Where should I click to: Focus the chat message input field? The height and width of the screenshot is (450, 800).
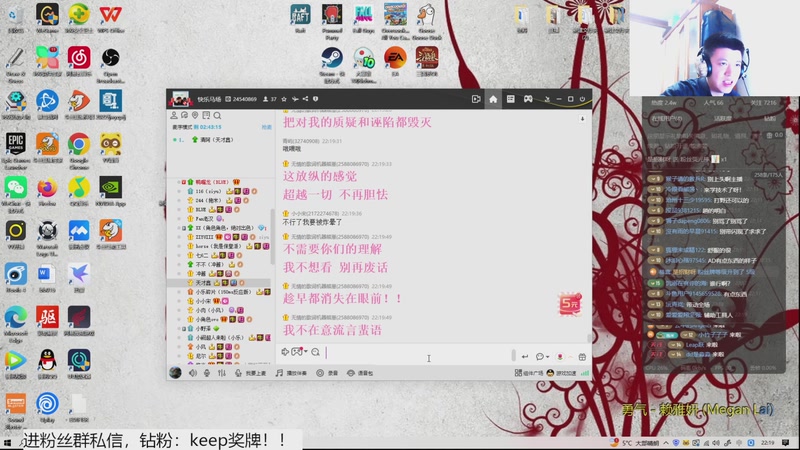[x=417, y=353]
